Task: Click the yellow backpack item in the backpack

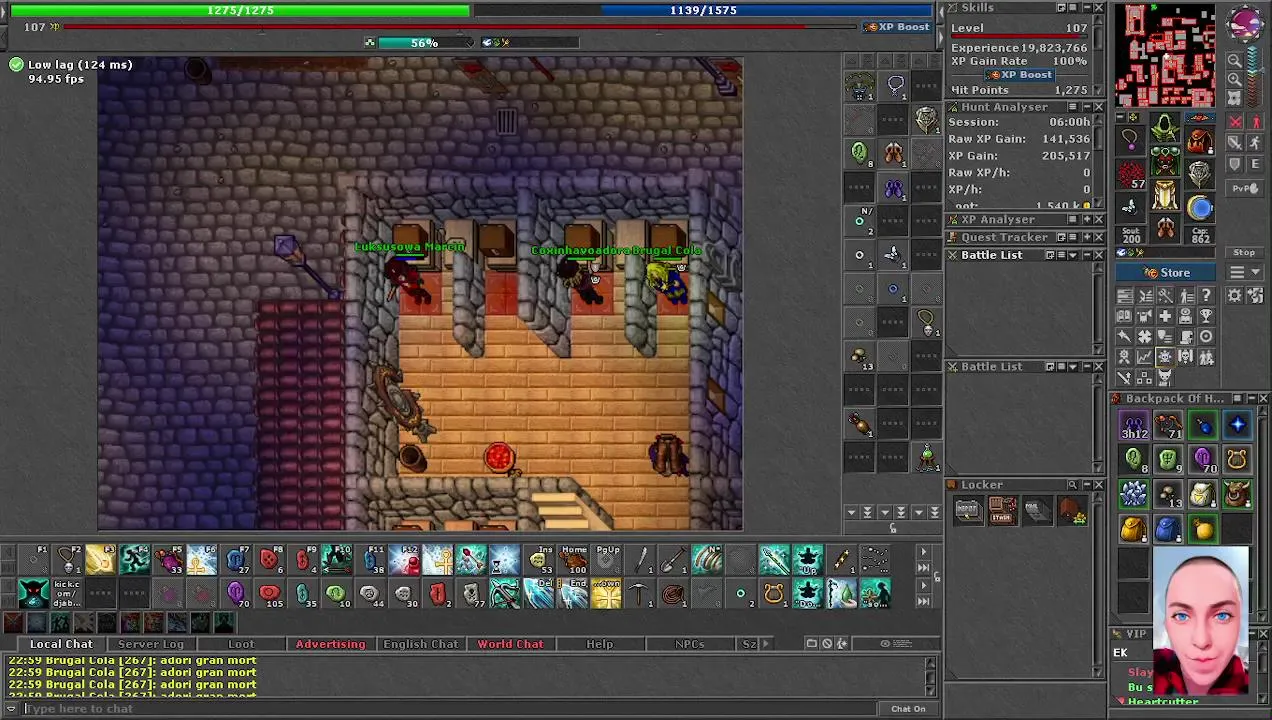Action: tap(1133, 529)
